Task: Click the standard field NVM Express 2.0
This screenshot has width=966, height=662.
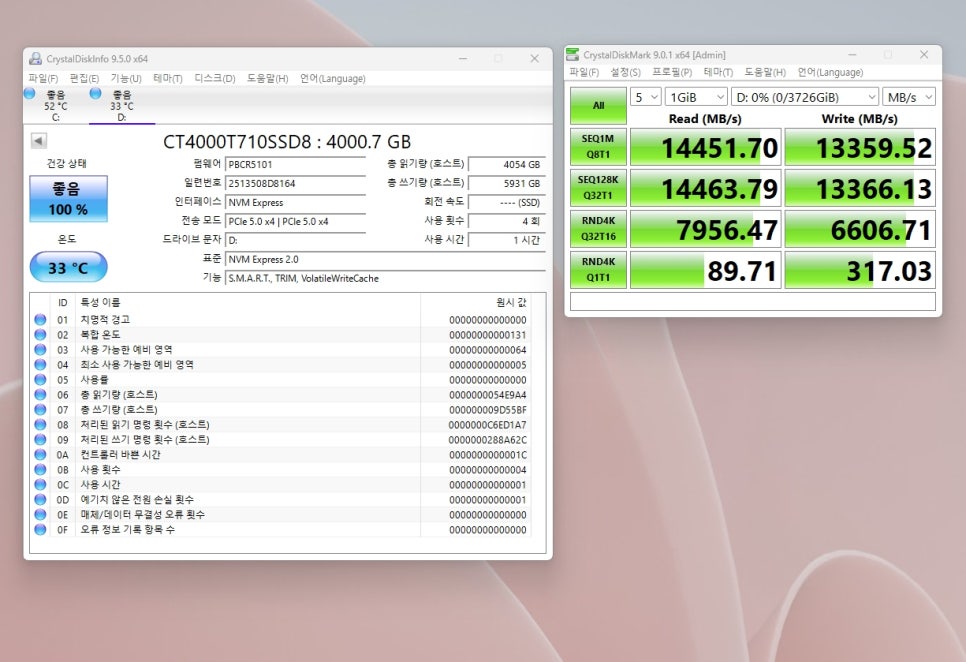Action: (386, 259)
